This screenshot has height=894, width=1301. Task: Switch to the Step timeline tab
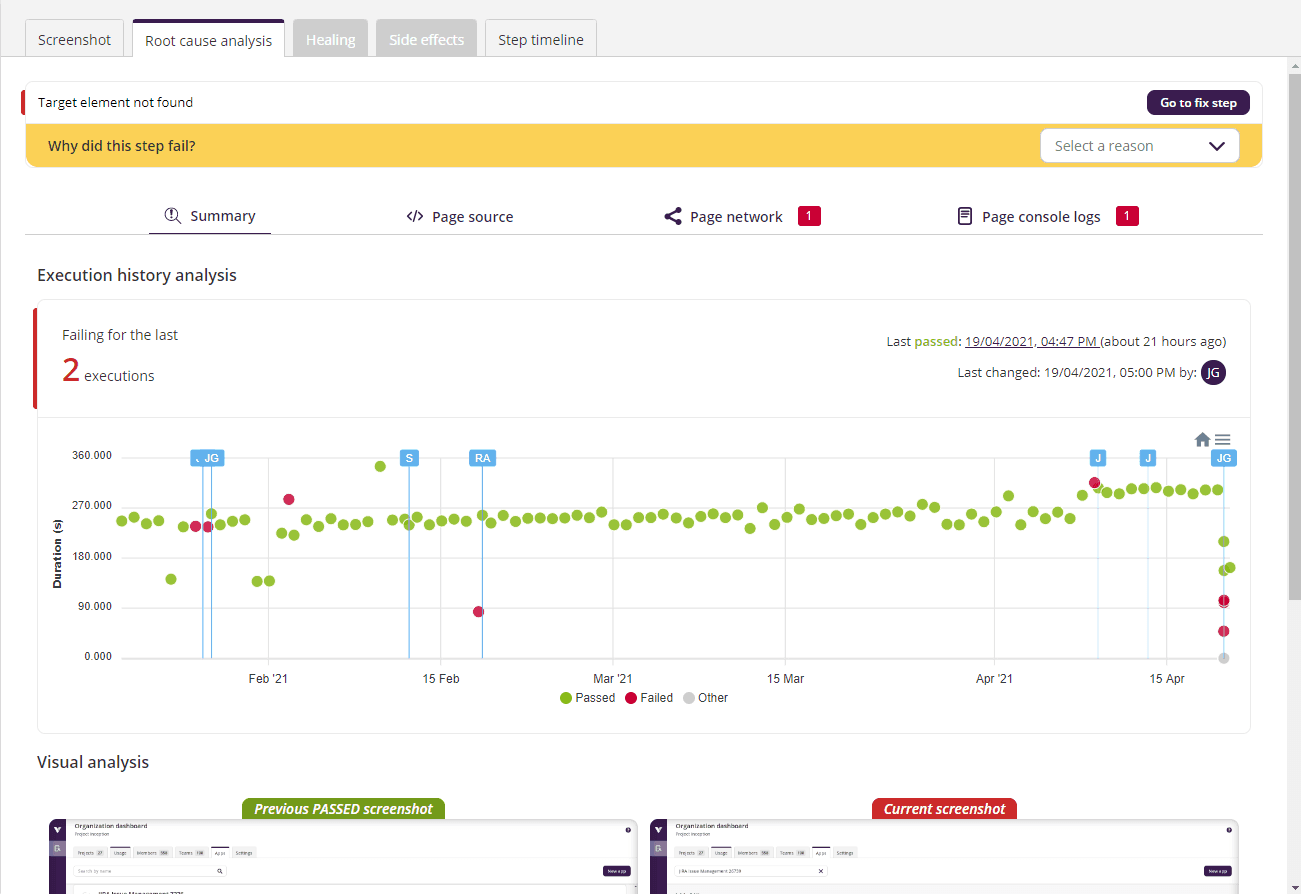[x=540, y=40]
